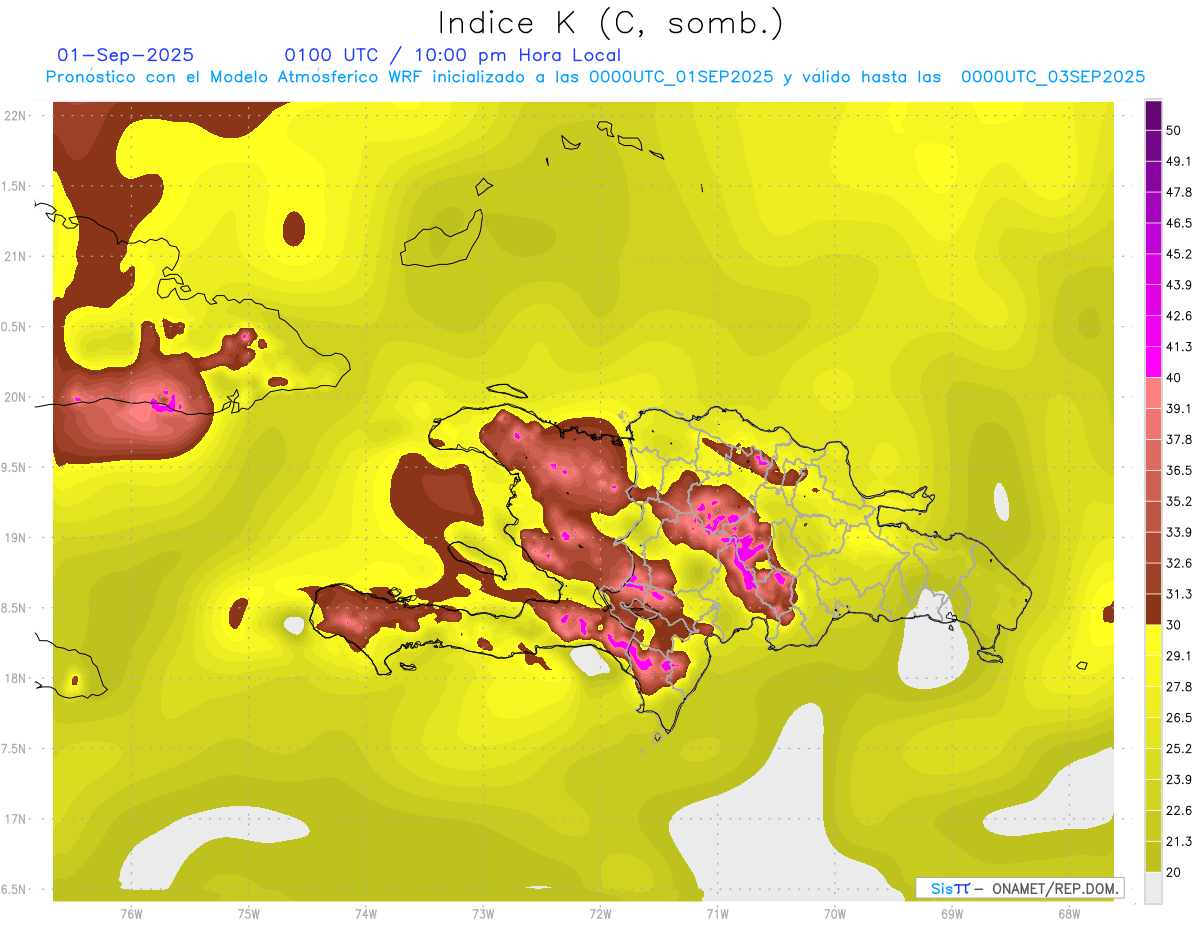Click the colorbar value "37.8"
The height and width of the screenshot is (927, 1200).
coord(1178,439)
